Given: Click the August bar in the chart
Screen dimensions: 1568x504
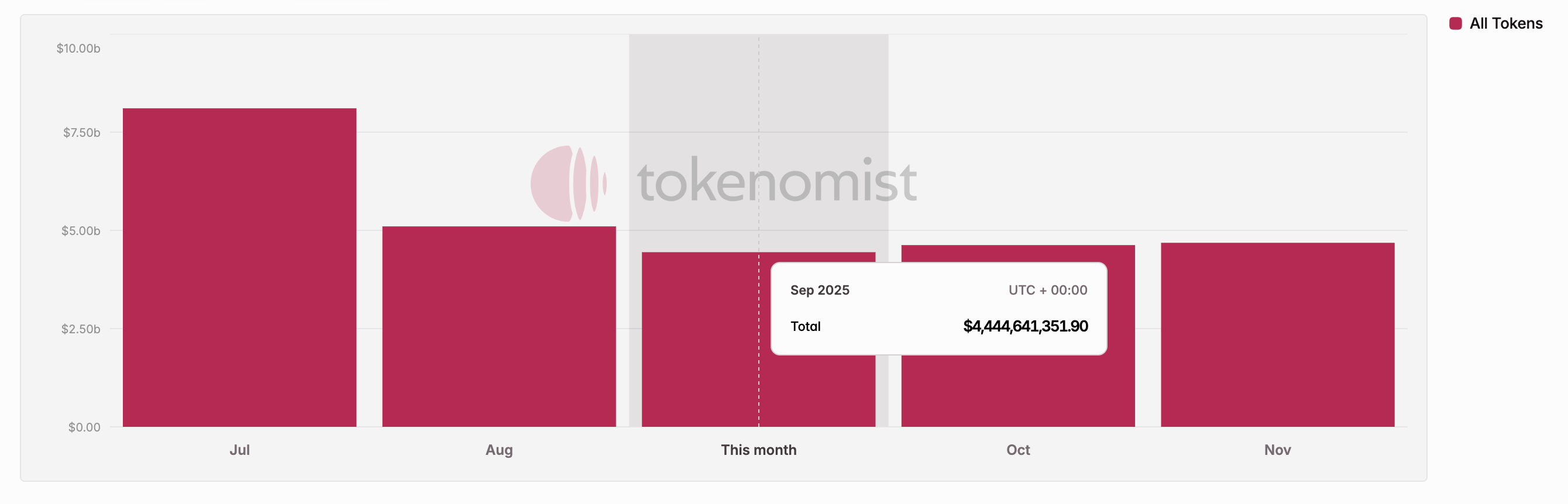Looking at the screenshot, I should pyautogui.click(x=498, y=326).
